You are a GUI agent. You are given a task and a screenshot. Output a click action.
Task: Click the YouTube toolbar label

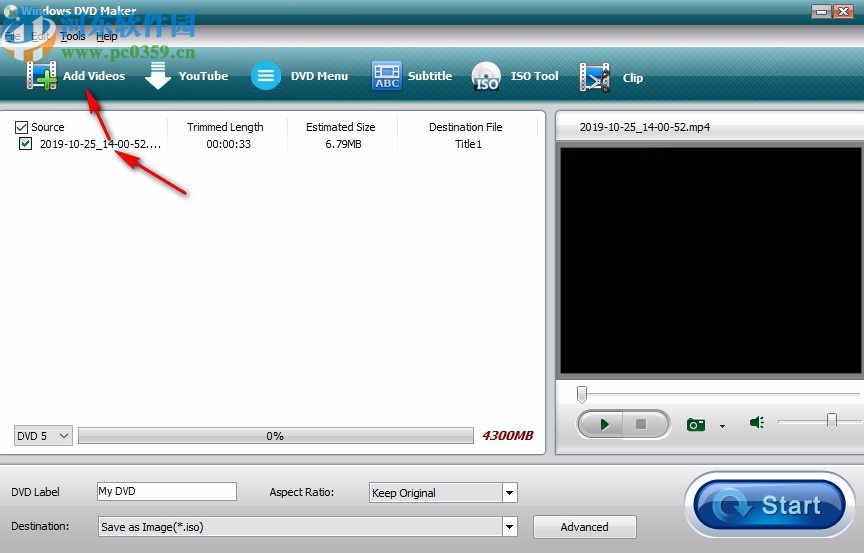coord(203,76)
